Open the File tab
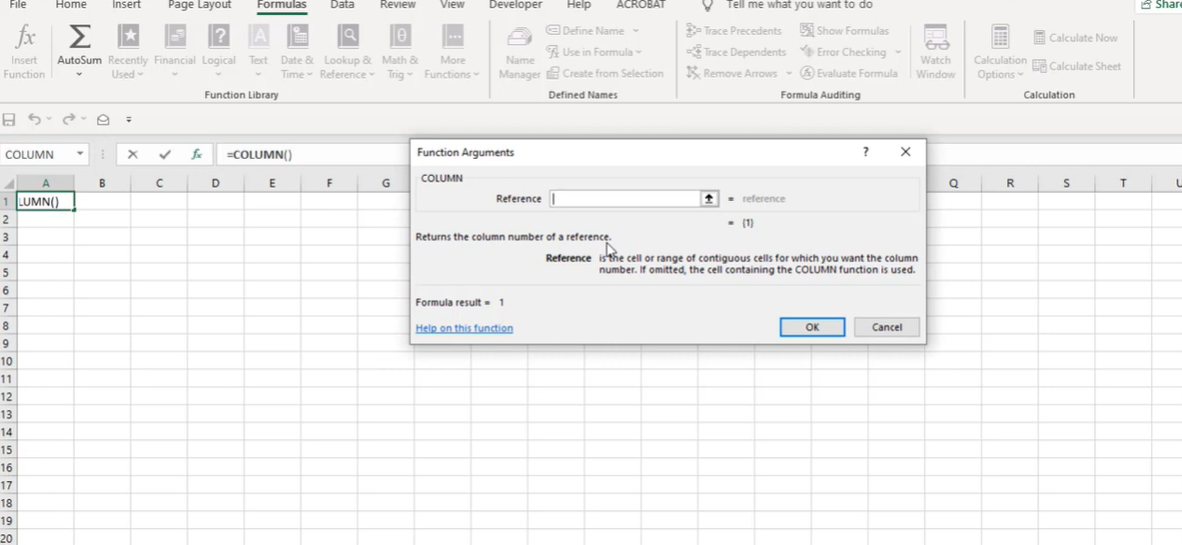Screen dimensions: 1182x545 (x=17, y=5)
